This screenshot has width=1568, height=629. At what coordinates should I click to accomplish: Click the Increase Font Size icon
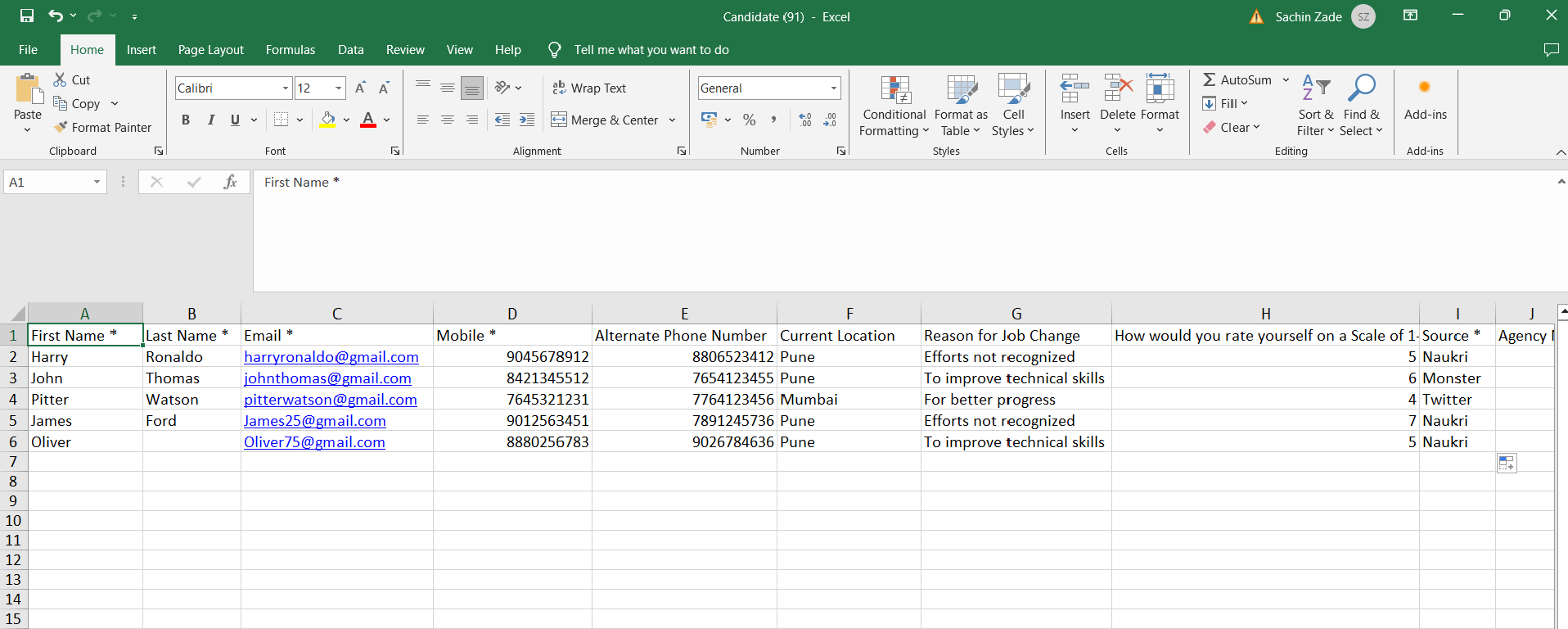coord(360,88)
